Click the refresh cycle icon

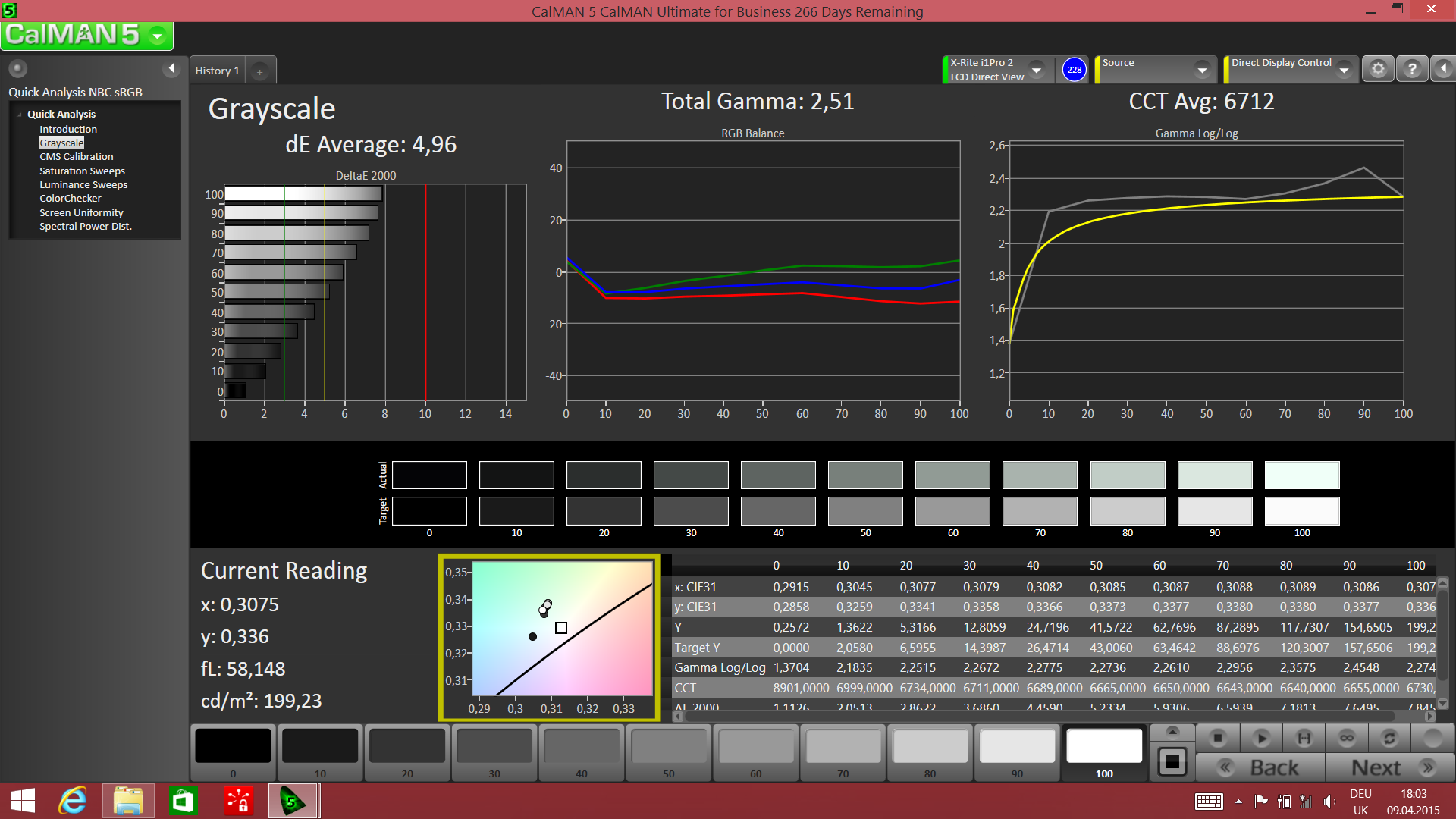tap(1389, 738)
